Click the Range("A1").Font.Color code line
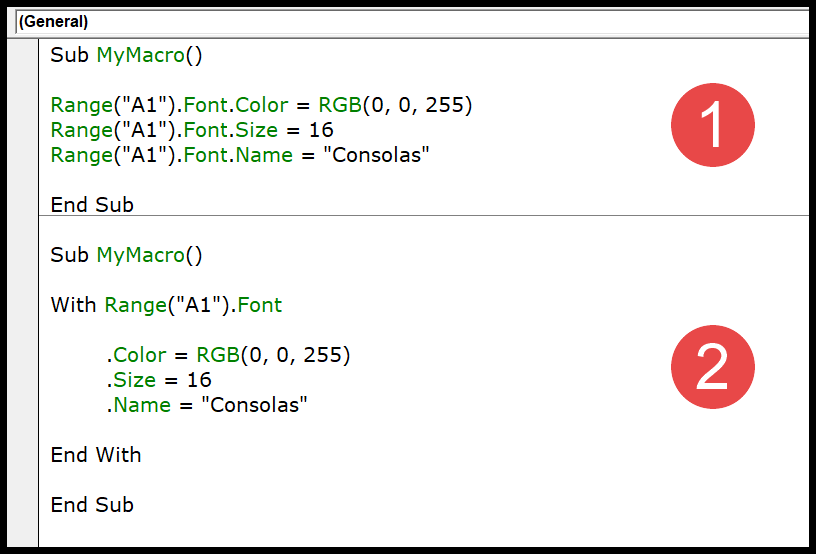Screen dimensions: 816x554 click(x=261, y=105)
